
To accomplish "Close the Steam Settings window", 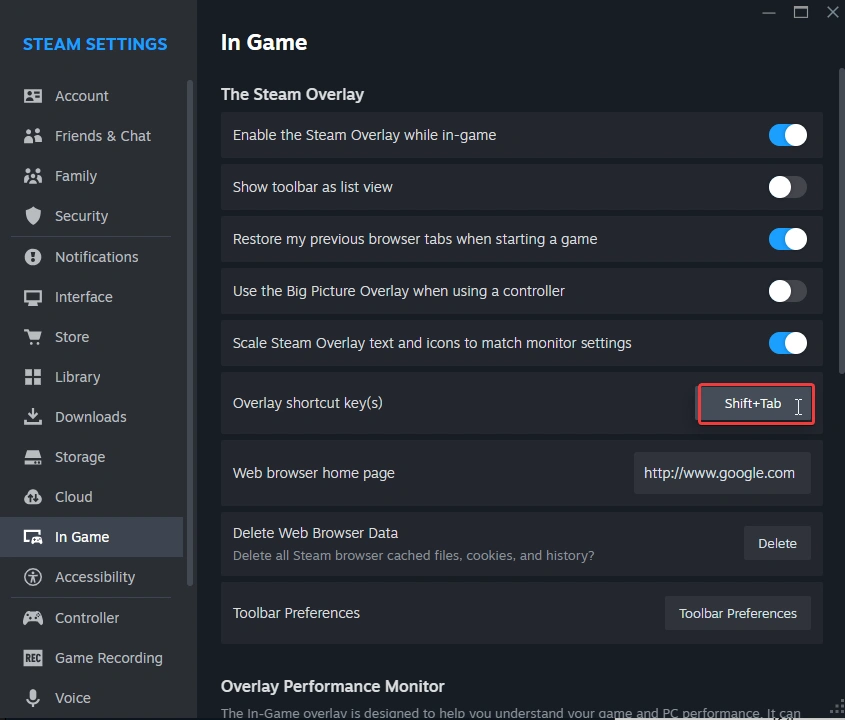I will click(x=833, y=12).
